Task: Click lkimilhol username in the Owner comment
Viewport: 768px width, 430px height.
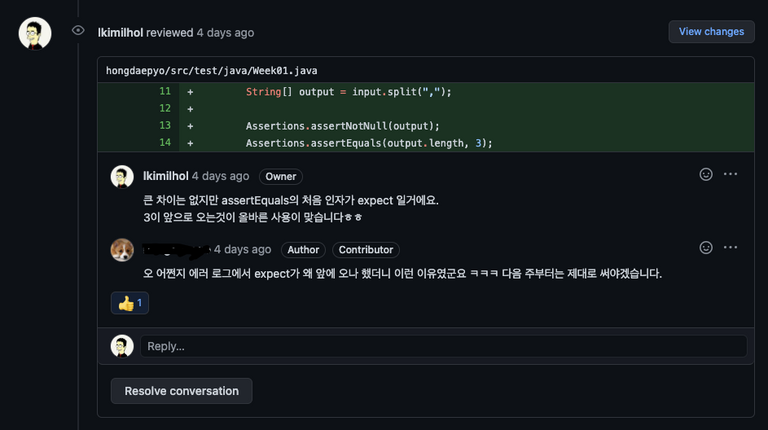Action: [166, 176]
